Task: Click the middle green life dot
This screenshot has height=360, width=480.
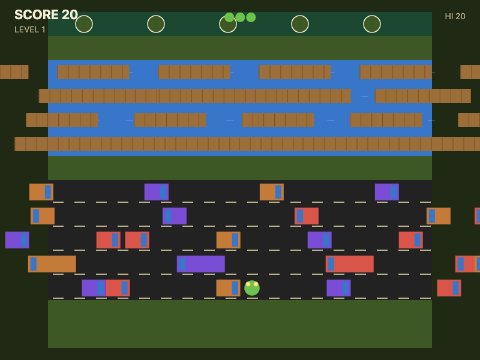Action: tap(240, 17)
